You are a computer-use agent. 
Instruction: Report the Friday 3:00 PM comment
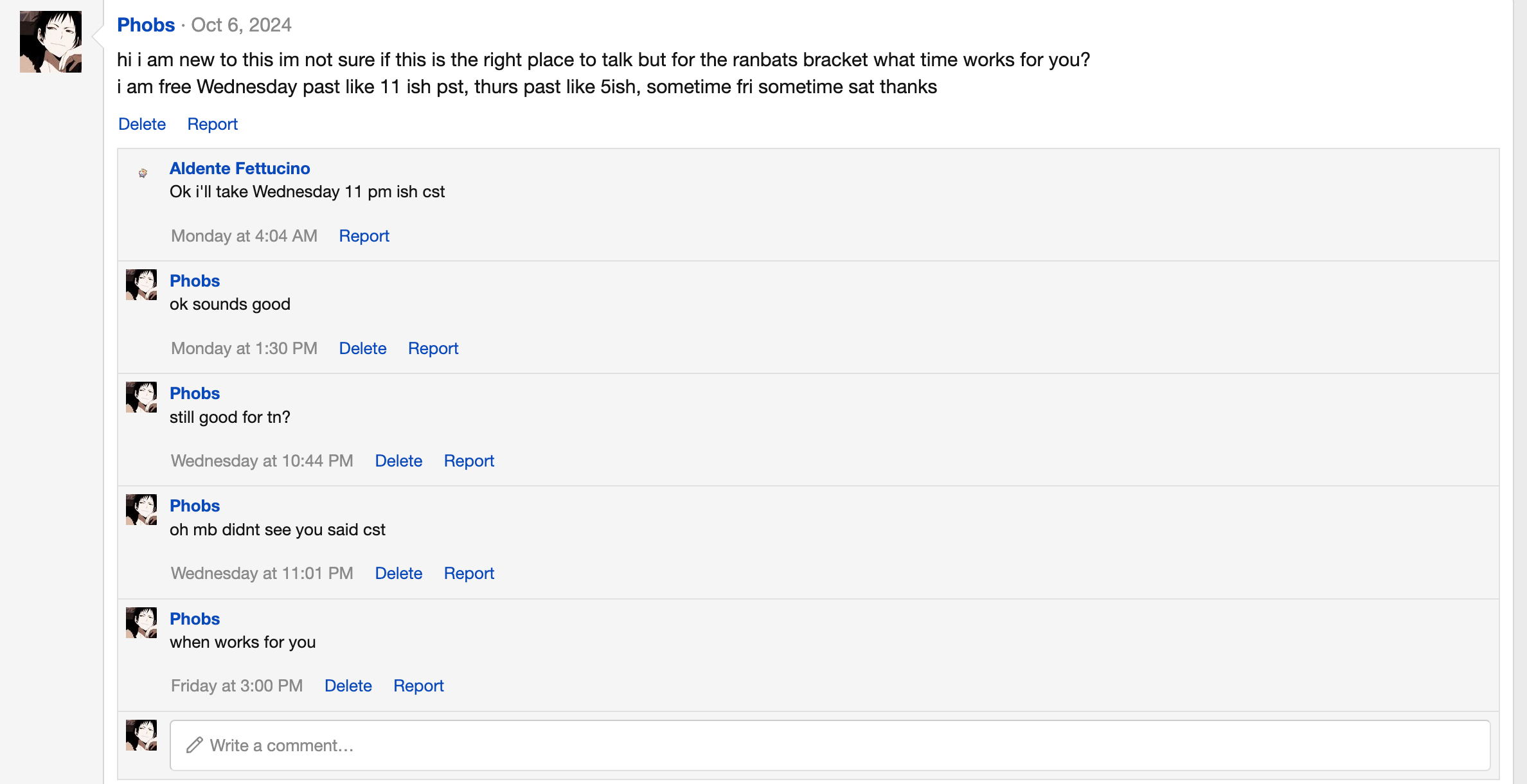click(418, 686)
